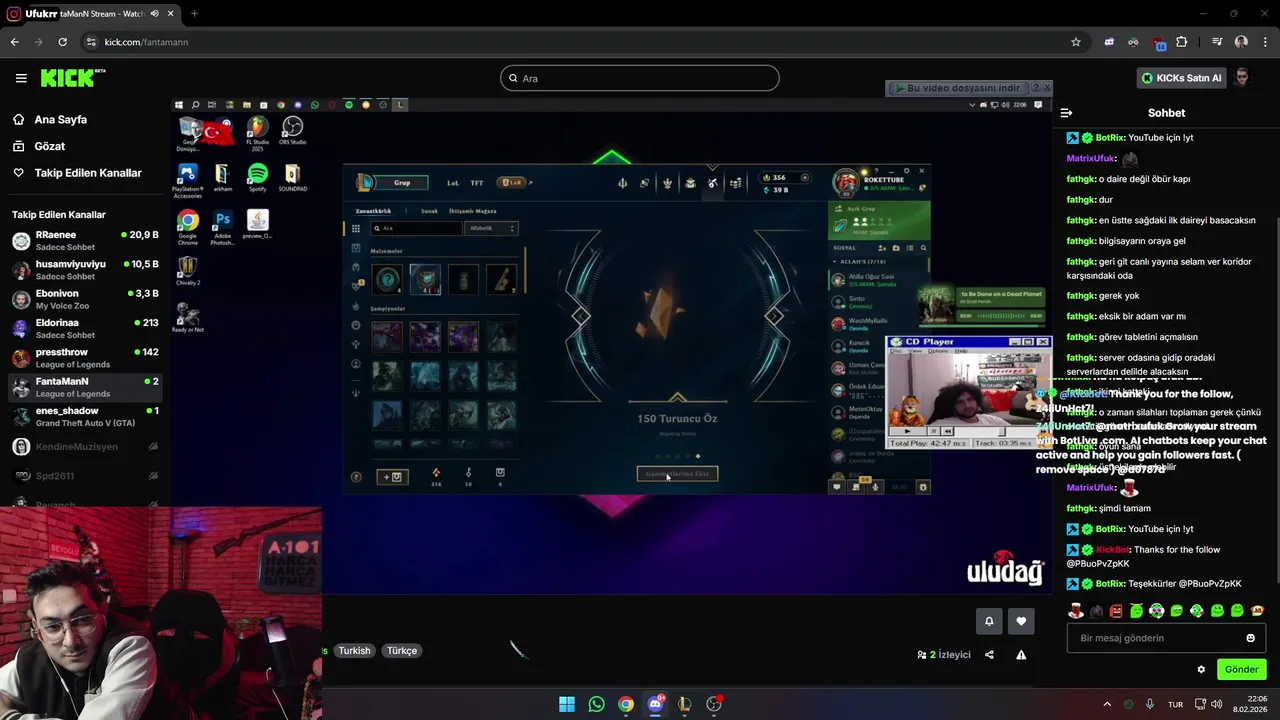Click the KICKs Satın Al button

[x=1181, y=78]
